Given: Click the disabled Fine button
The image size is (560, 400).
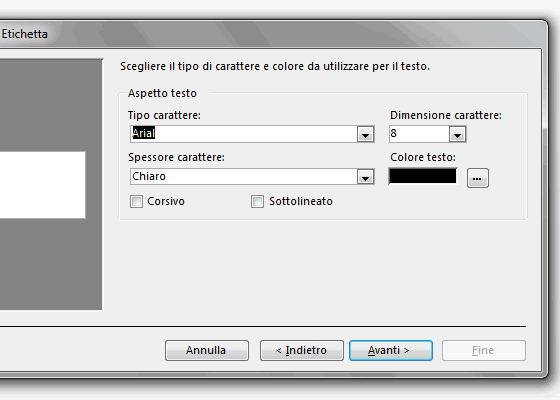Looking at the screenshot, I should coord(484,350).
